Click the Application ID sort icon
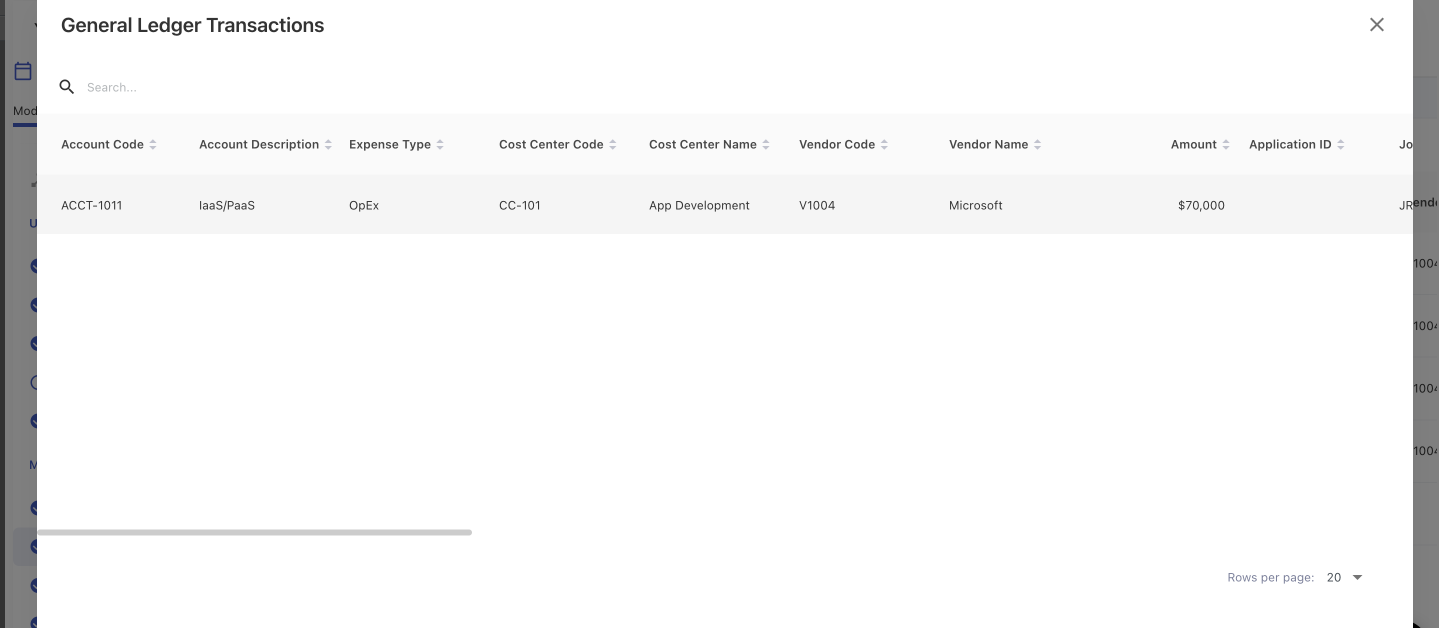The width and height of the screenshot is (1439, 628). click(1341, 145)
